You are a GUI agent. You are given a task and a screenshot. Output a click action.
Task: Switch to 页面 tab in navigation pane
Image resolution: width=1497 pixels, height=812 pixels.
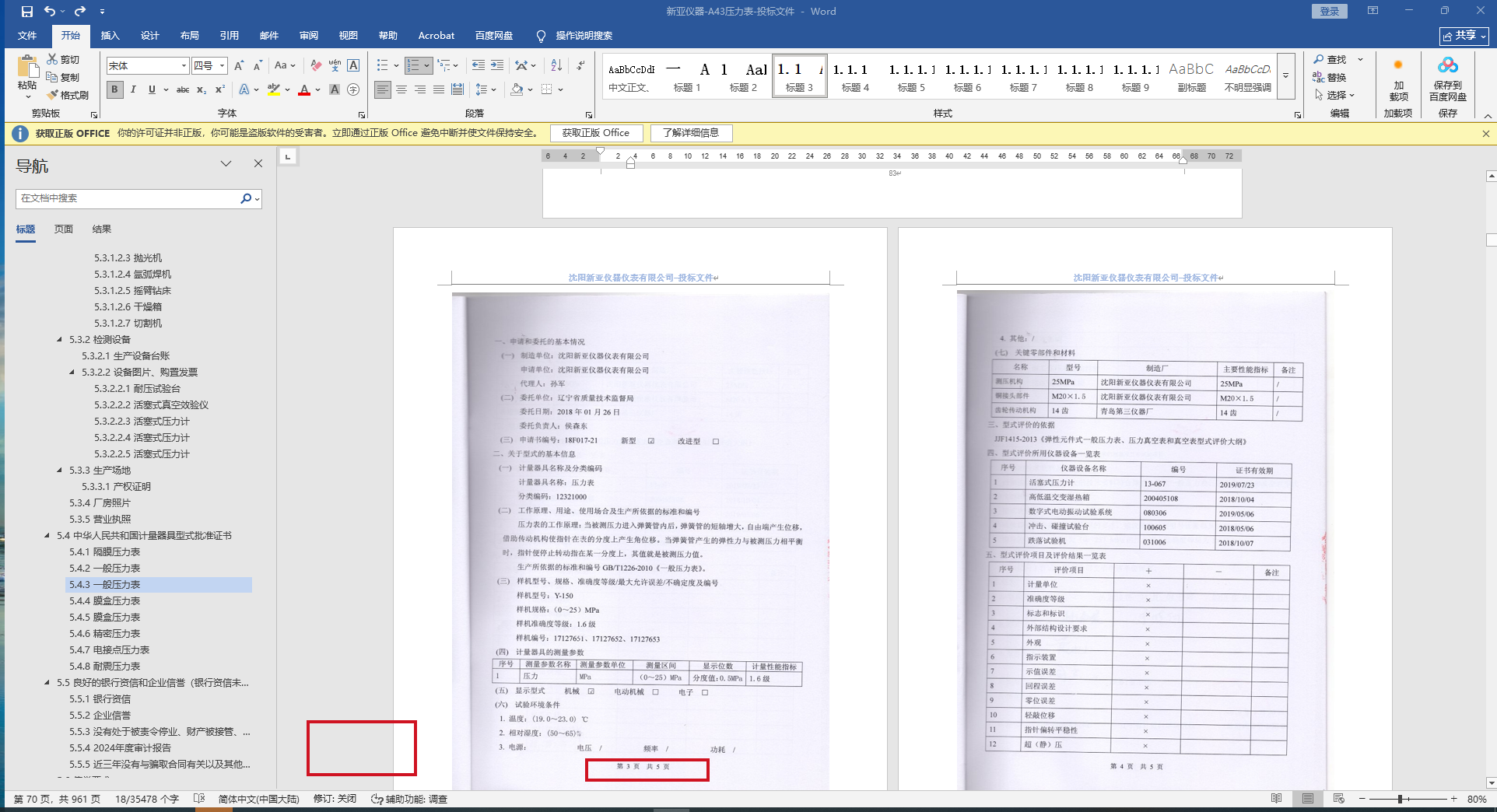click(x=64, y=229)
